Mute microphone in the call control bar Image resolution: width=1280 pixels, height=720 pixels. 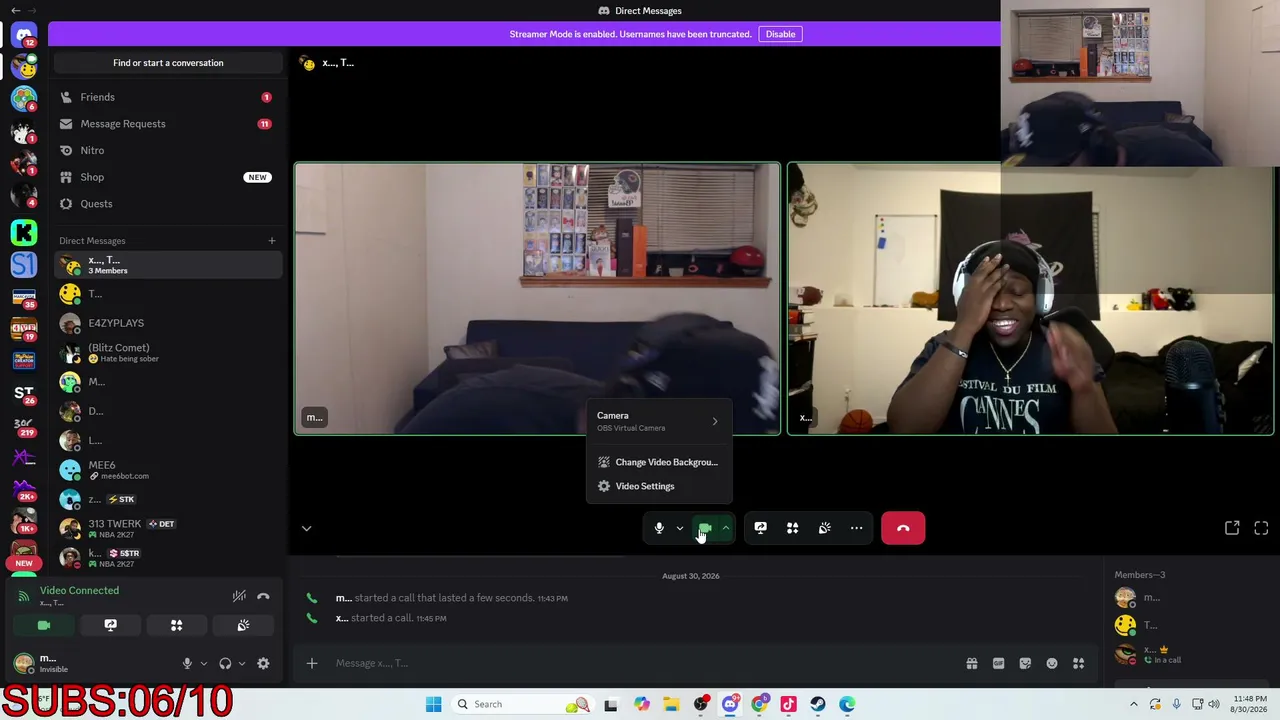pyautogui.click(x=659, y=528)
